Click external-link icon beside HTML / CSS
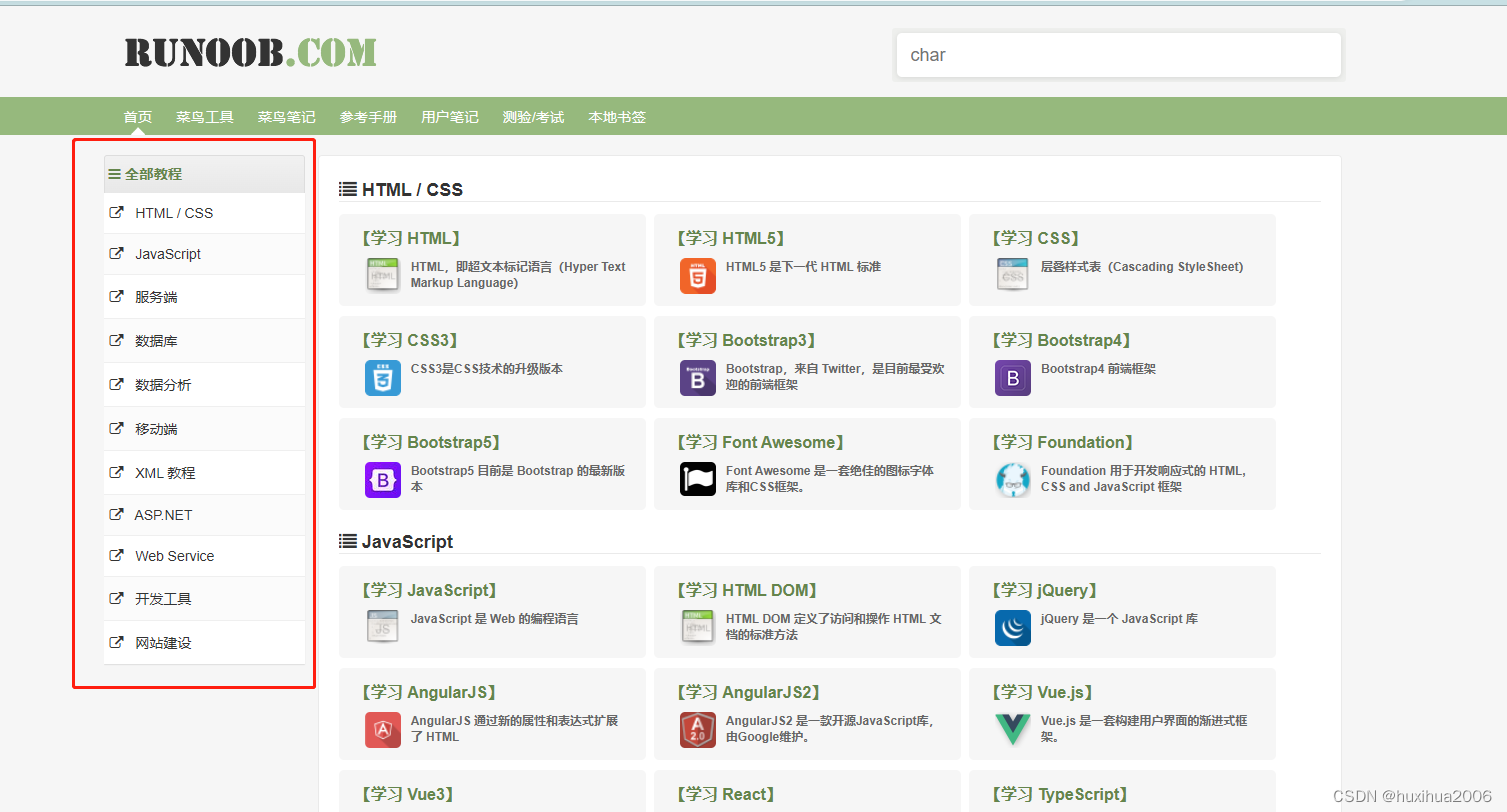The width and height of the screenshot is (1507, 812). (x=116, y=212)
